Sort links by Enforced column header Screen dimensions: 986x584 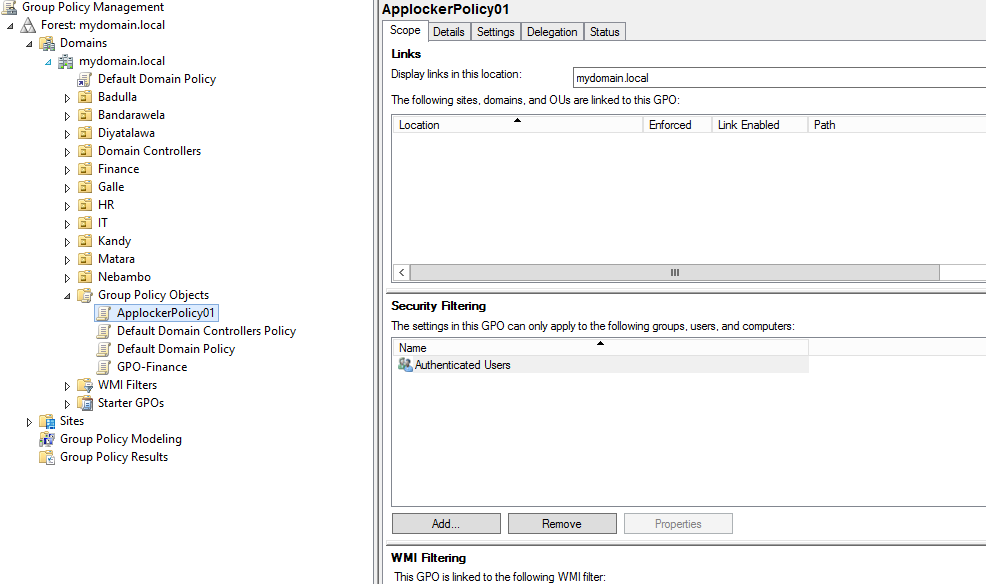click(x=677, y=124)
